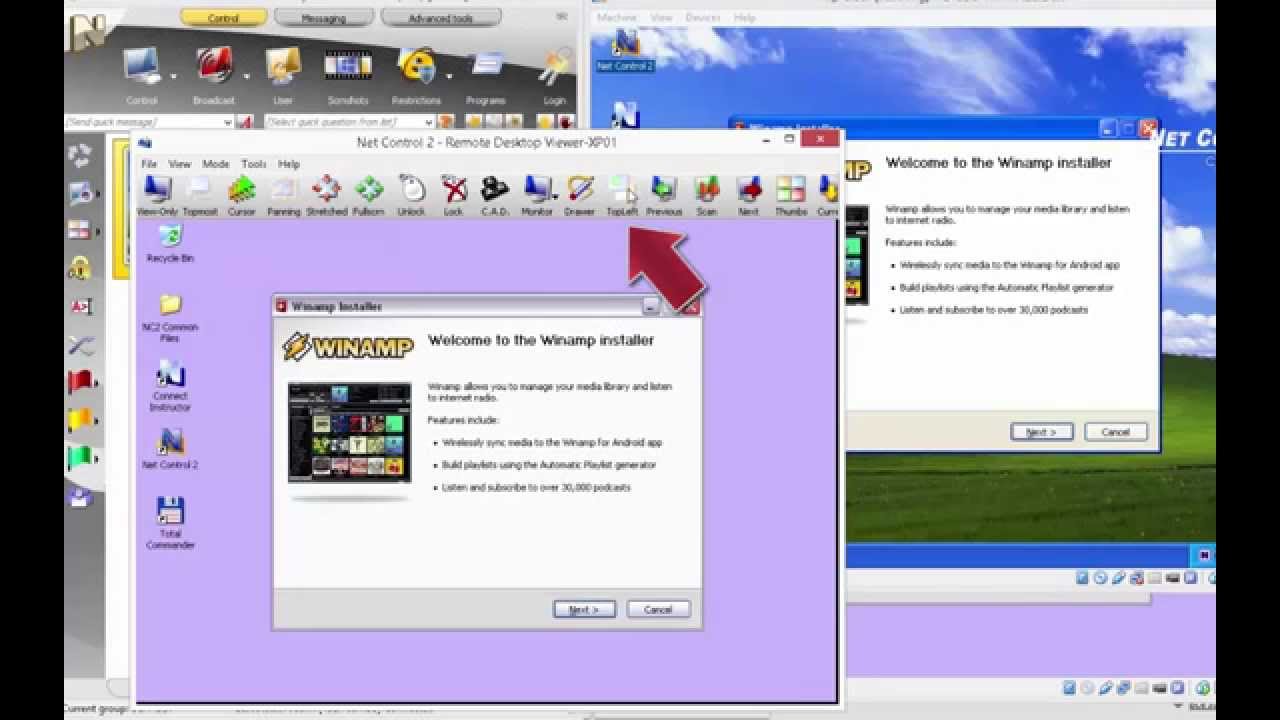Screen dimensions: 1280x720
Task: Send C.A.D. keys to remote
Action: pyautogui.click(x=495, y=195)
